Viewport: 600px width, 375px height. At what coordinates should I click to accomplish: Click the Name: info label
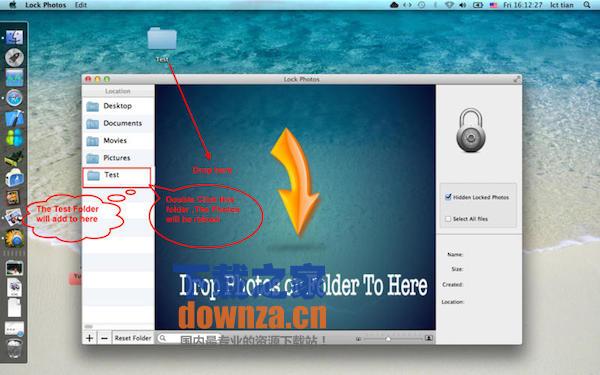(455, 254)
